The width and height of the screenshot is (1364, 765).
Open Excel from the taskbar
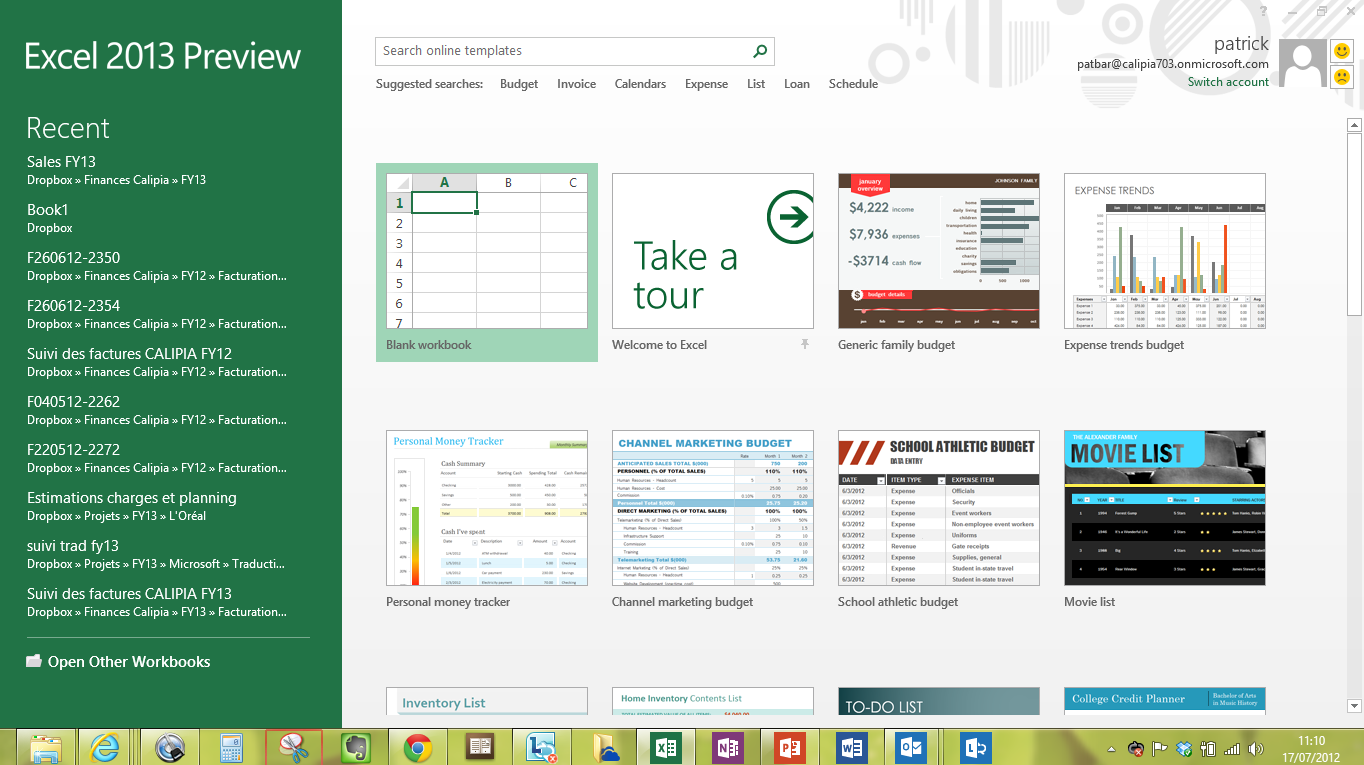[665, 747]
